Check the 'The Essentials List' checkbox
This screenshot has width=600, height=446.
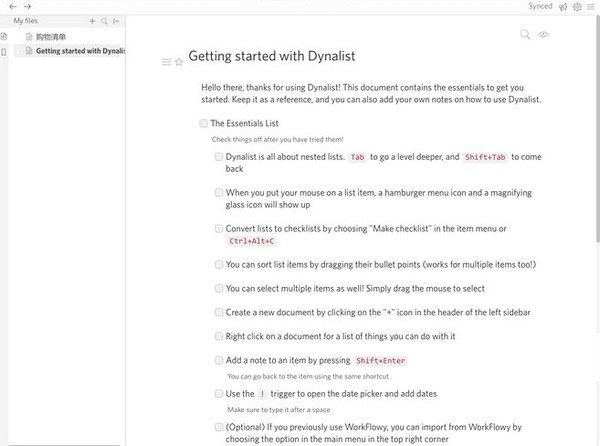pyautogui.click(x=203, y=123)
